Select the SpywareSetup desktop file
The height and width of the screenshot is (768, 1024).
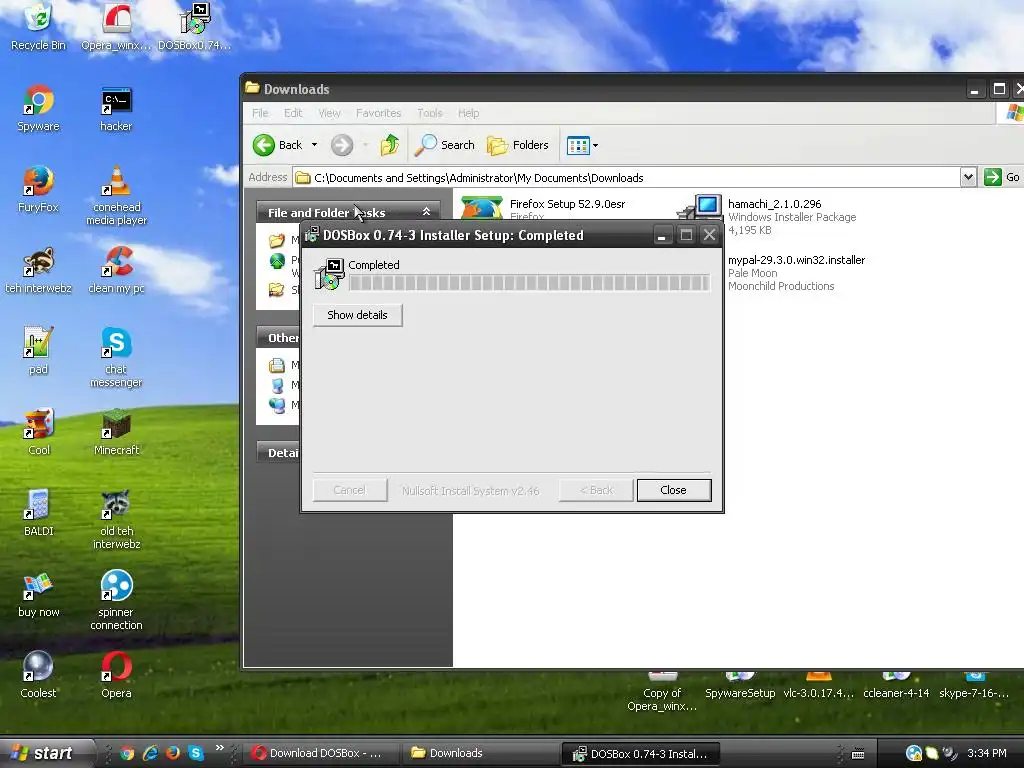(740, 686)
